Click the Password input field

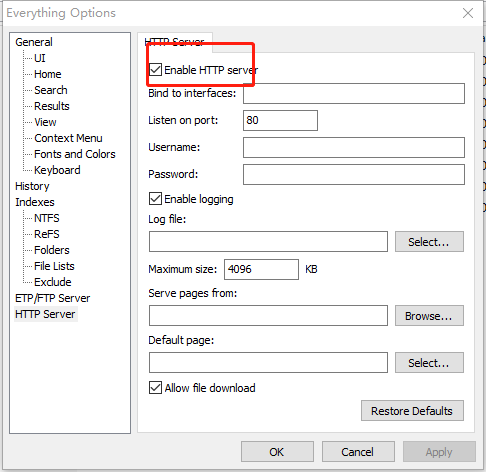pyautogui.click(x=354, y=174)
